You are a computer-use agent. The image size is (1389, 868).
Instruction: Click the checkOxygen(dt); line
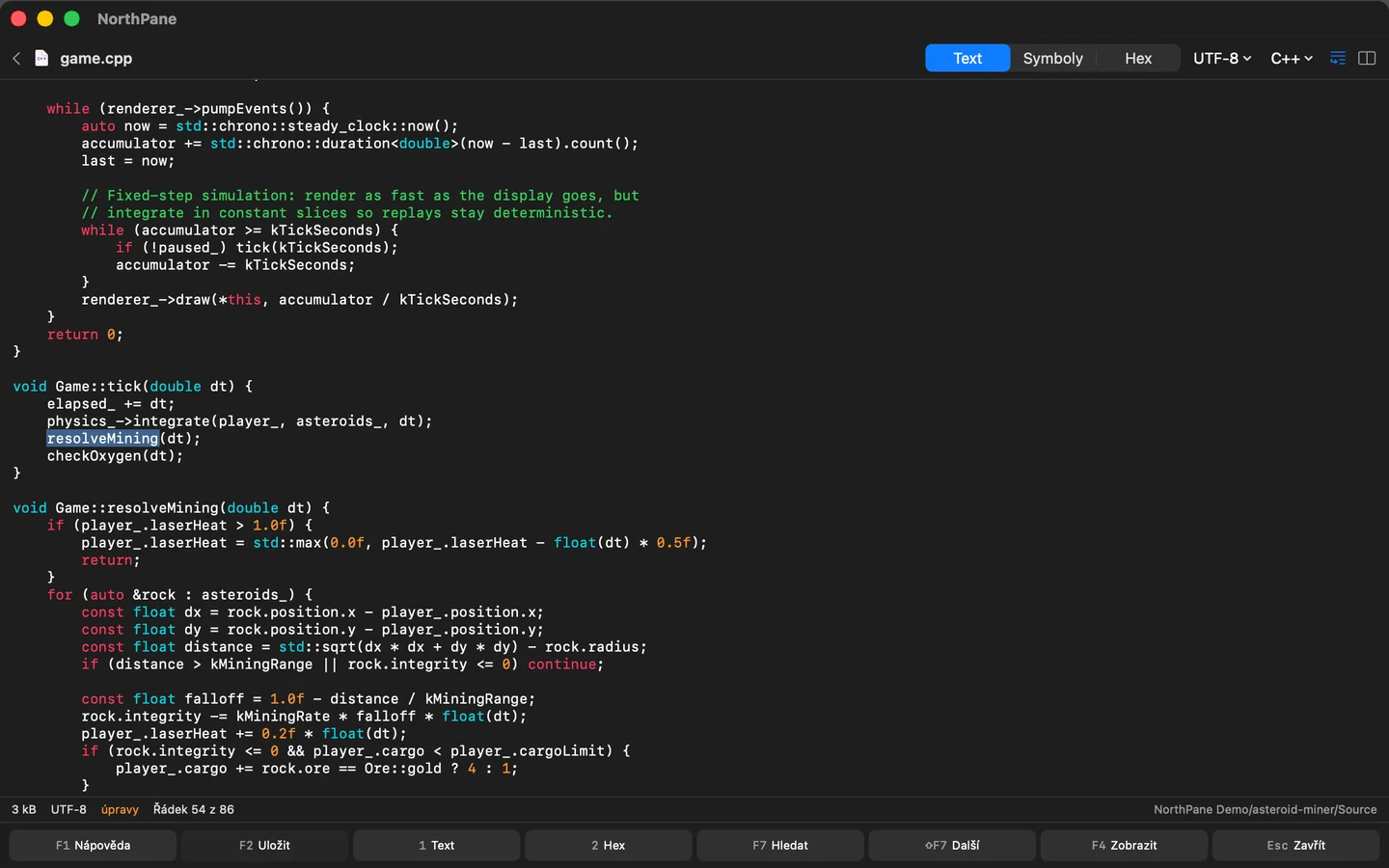(115, 455)
